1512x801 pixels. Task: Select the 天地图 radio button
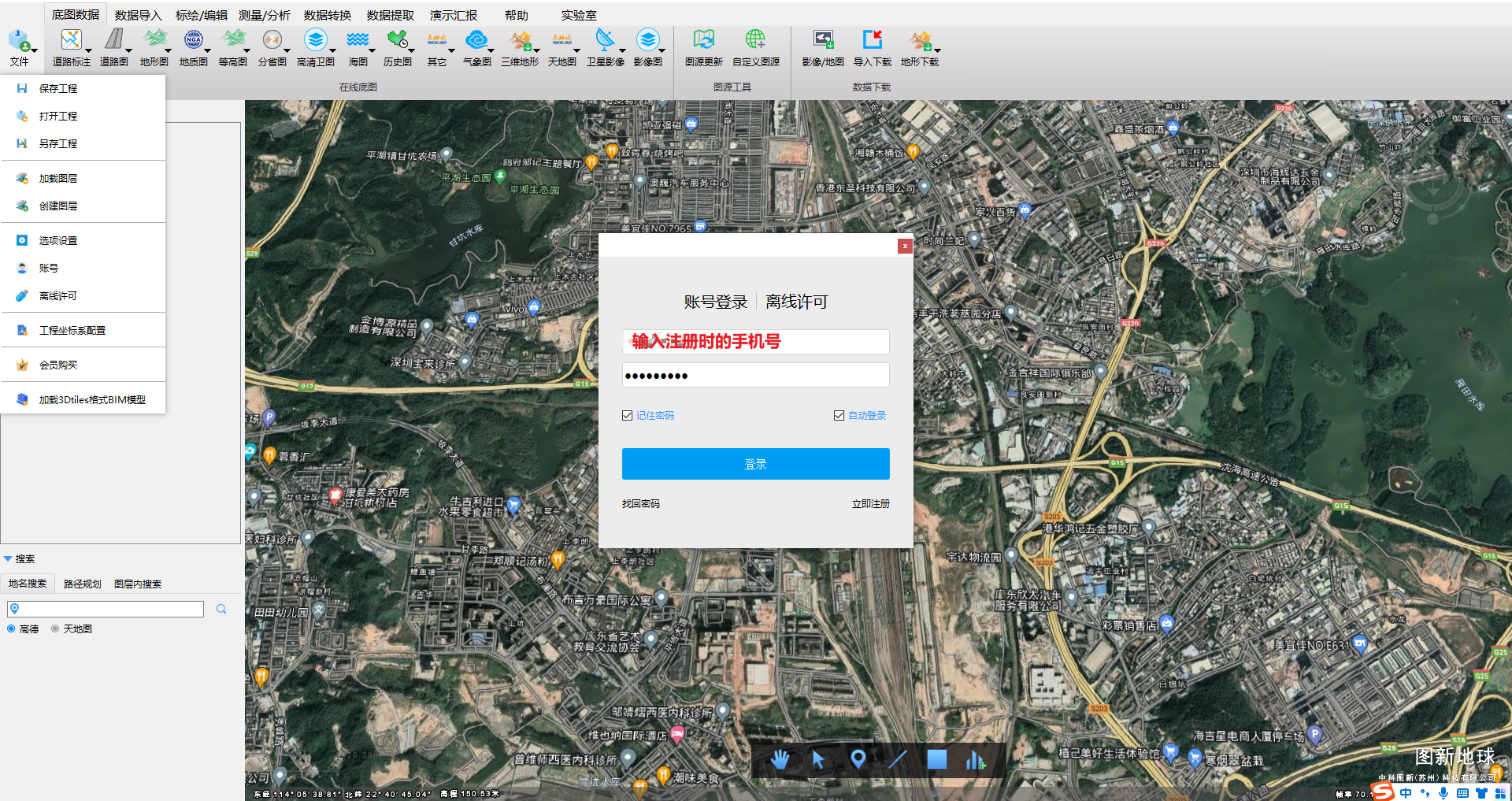55,629
